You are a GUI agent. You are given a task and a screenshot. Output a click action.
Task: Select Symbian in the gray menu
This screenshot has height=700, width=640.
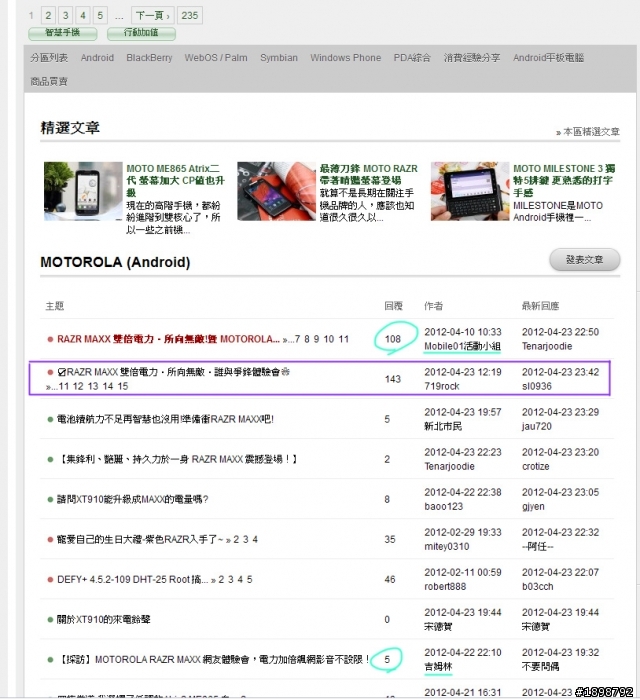(279, 58)
